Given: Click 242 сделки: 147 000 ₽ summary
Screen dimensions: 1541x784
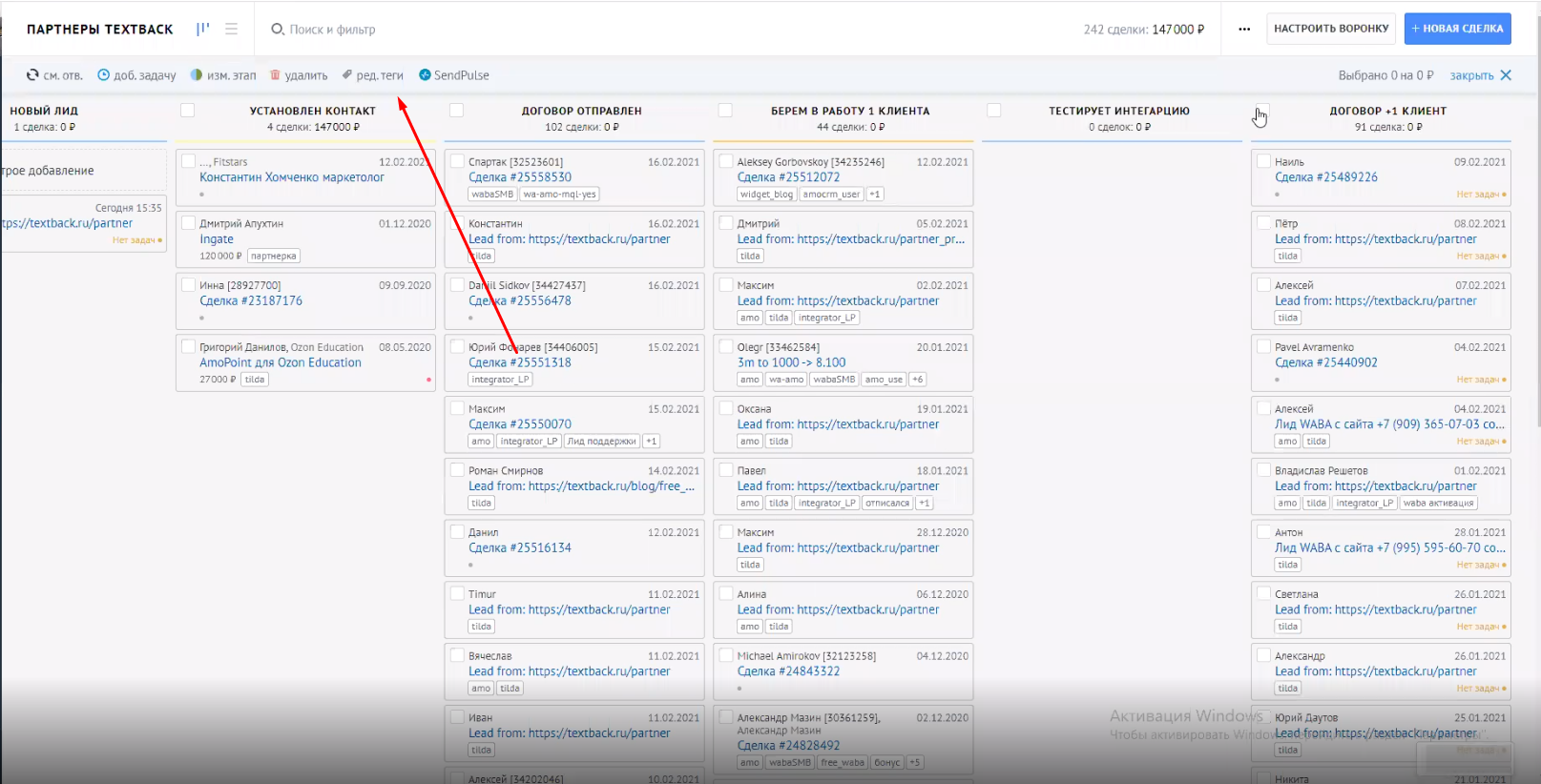Looking at the screenshot, I should tap(1143, 30).
